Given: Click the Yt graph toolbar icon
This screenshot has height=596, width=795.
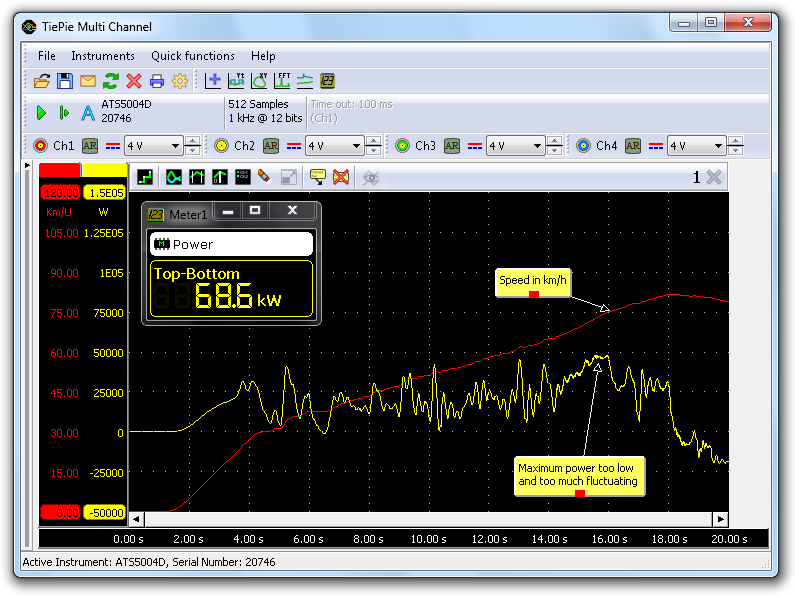Looking at the screenshot, I should pos(236,81).
